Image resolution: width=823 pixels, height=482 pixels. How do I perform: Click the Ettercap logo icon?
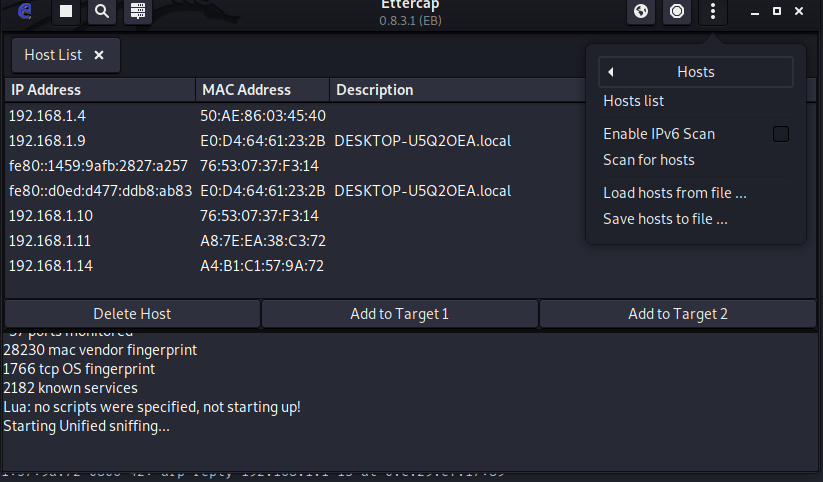coord(25,11)
